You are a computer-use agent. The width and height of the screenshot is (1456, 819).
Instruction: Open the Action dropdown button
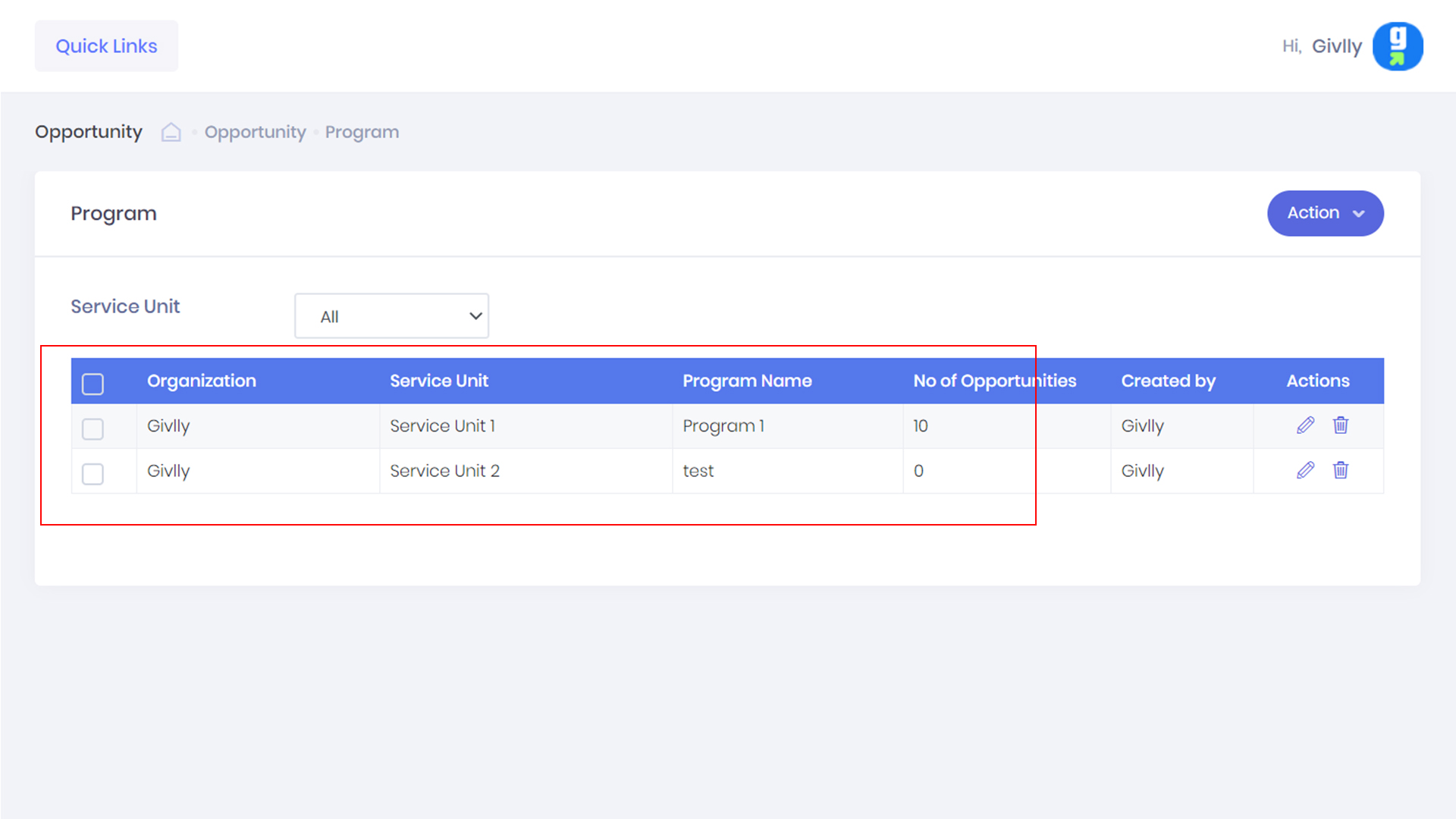click(x=1325, y=213)
